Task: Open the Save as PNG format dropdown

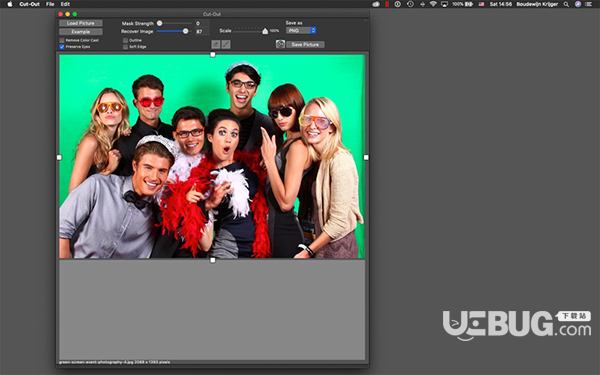Action: pyautogui.click(x=301, y=30)
